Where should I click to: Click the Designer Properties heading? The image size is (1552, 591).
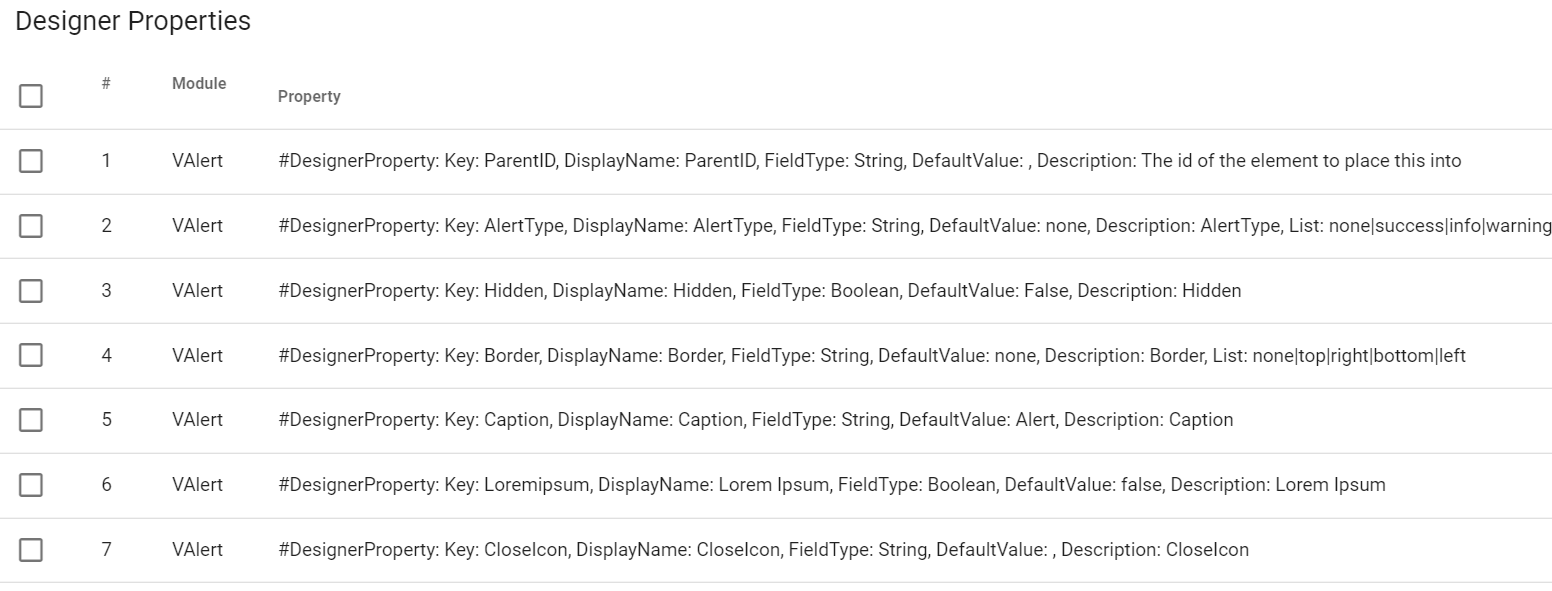point(133,21)
